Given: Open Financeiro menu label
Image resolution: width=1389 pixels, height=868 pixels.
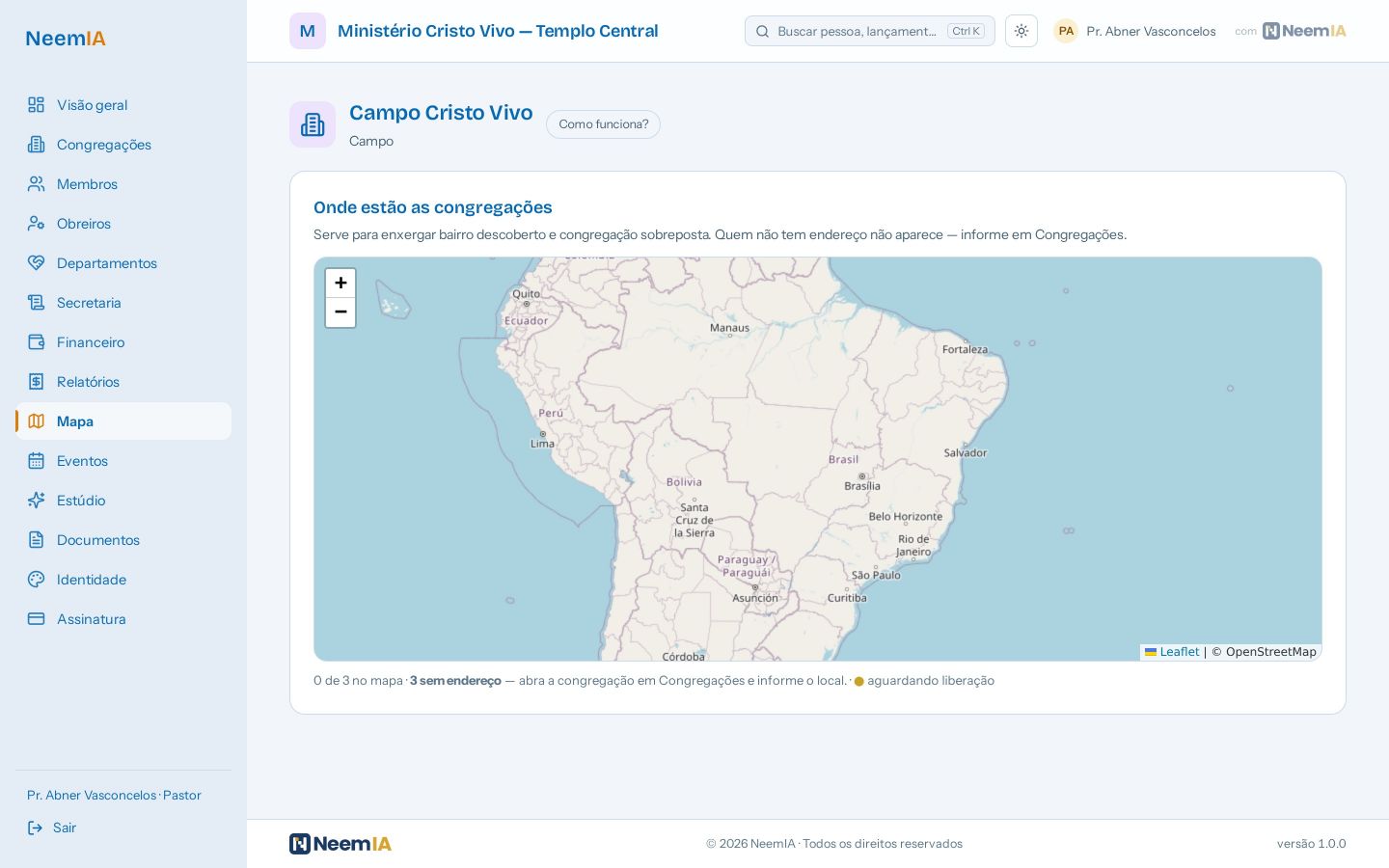Looking at the screenshot, I should 91,342.
